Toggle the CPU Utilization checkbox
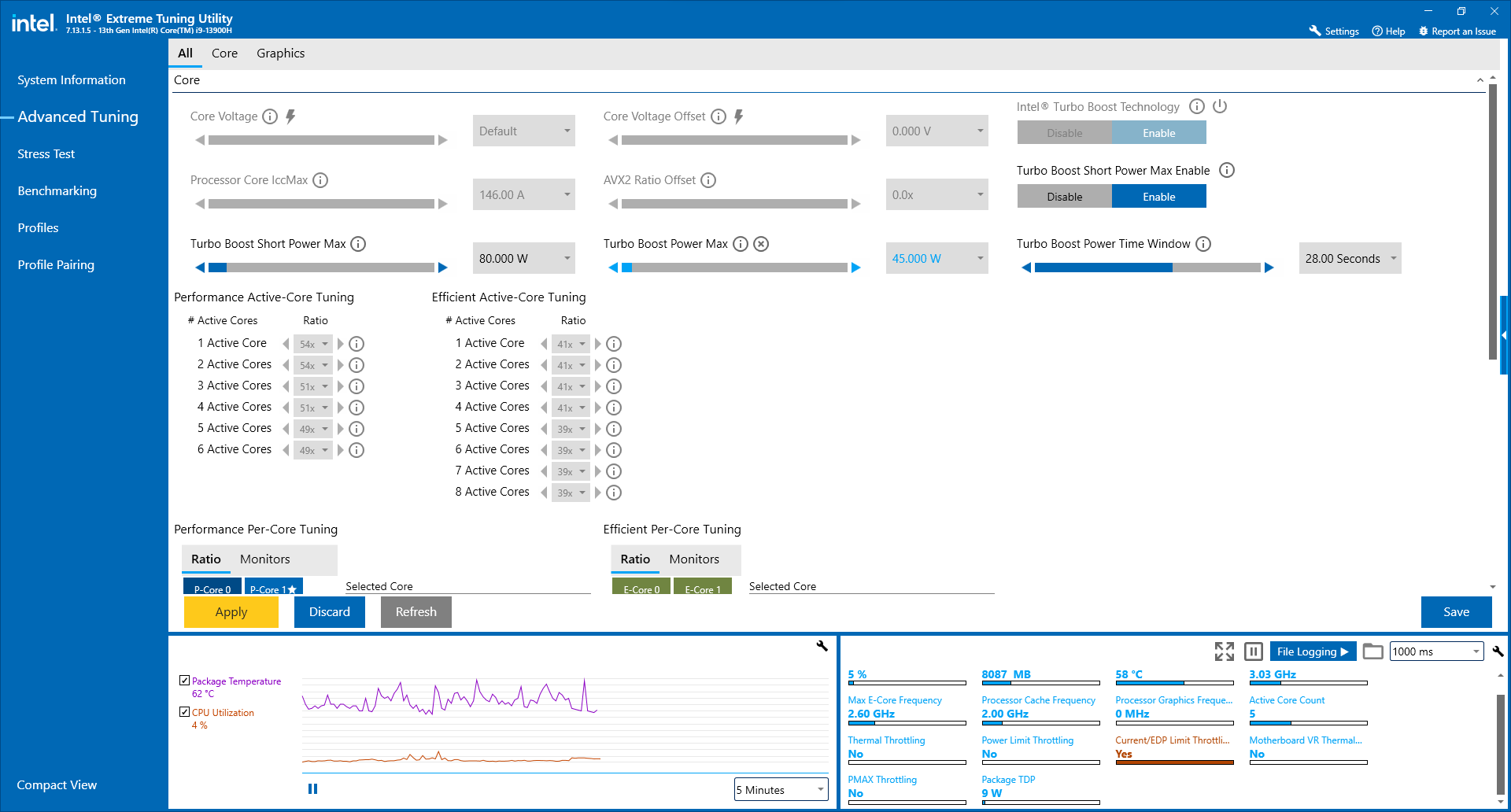The height and width of the screenshot is (812, 1511). coord(184,712)
